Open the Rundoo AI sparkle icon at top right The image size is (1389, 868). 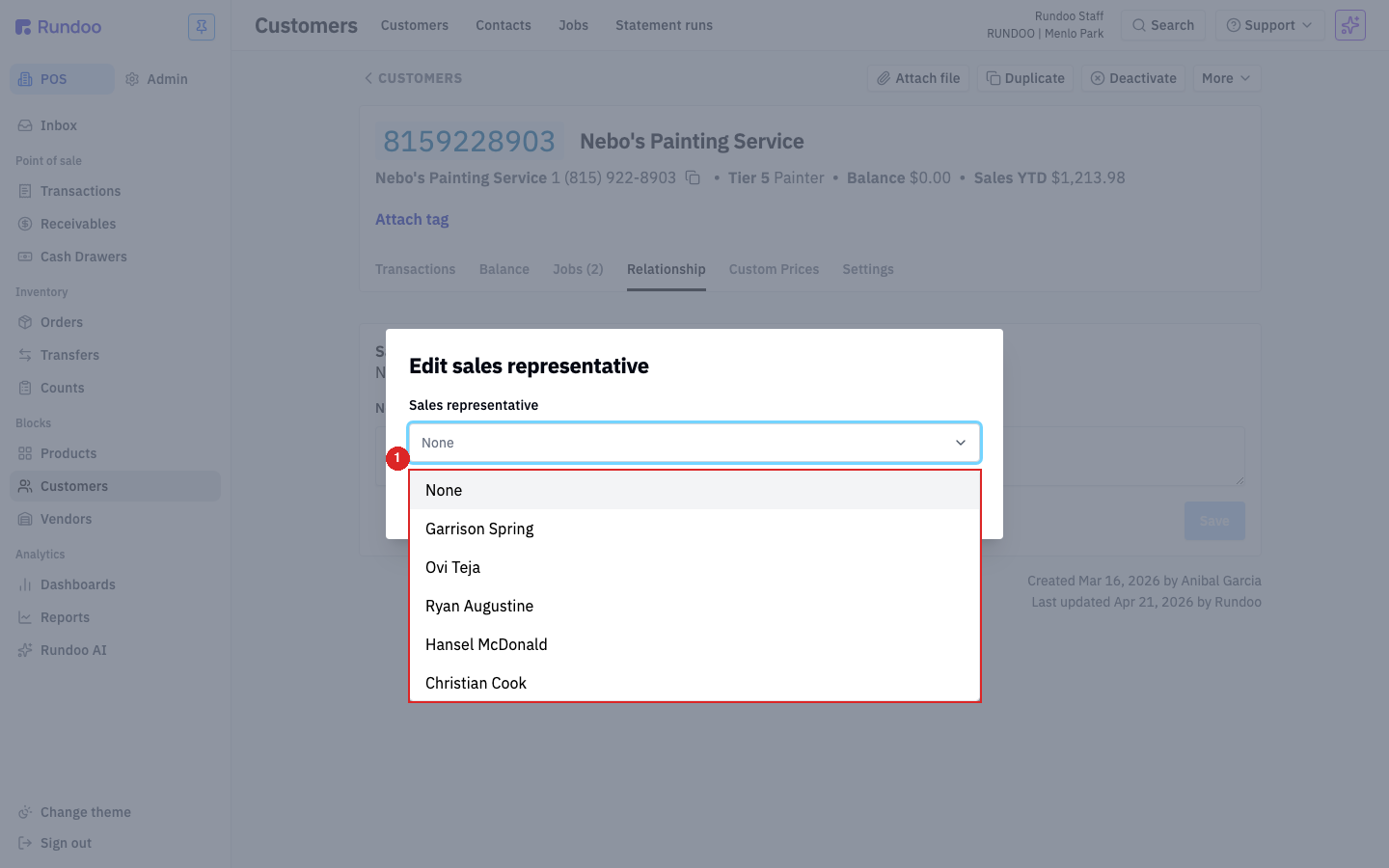(x=1349, y=25)
